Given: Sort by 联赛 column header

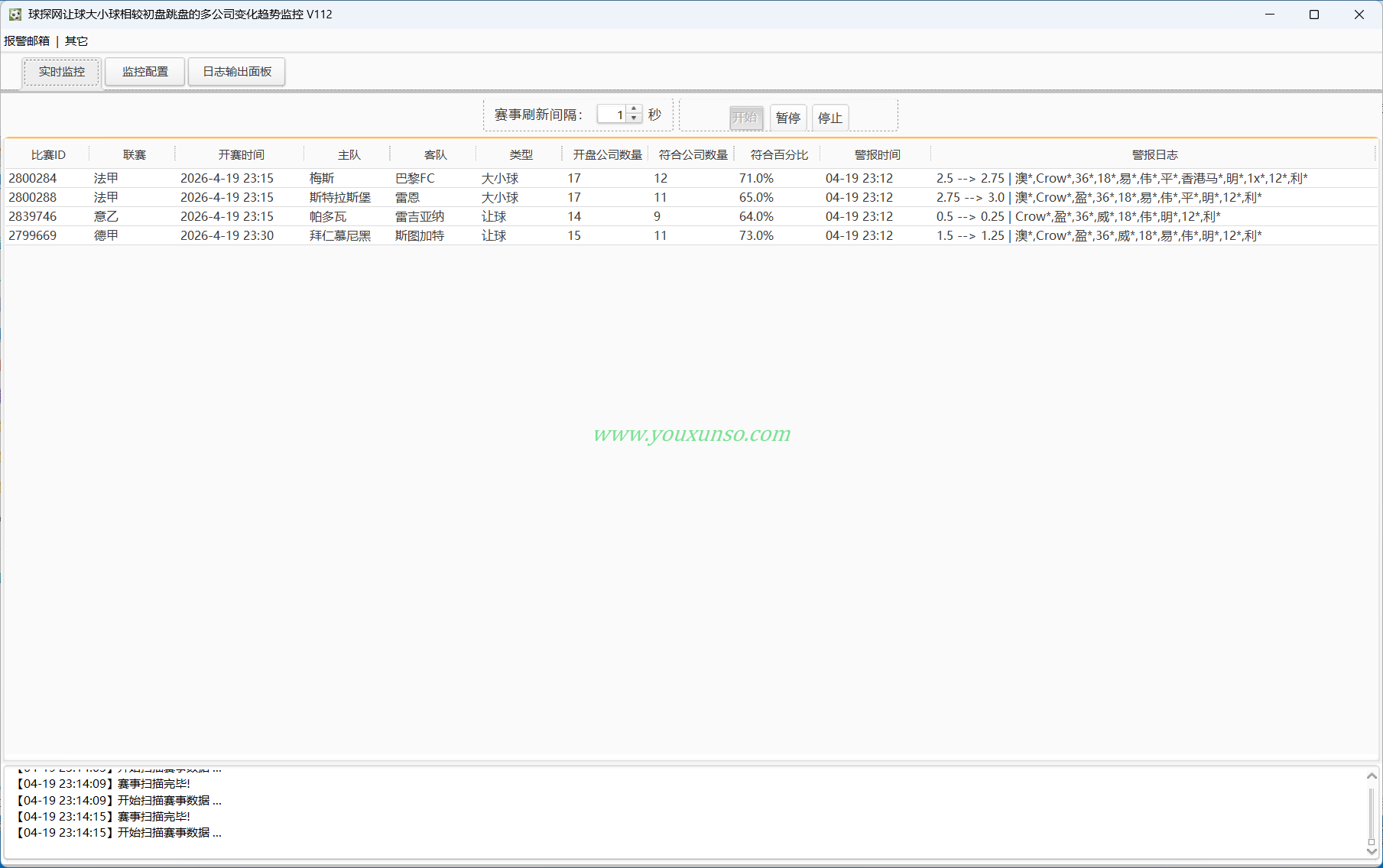Looking at the screenshot, I should (134, 155).
